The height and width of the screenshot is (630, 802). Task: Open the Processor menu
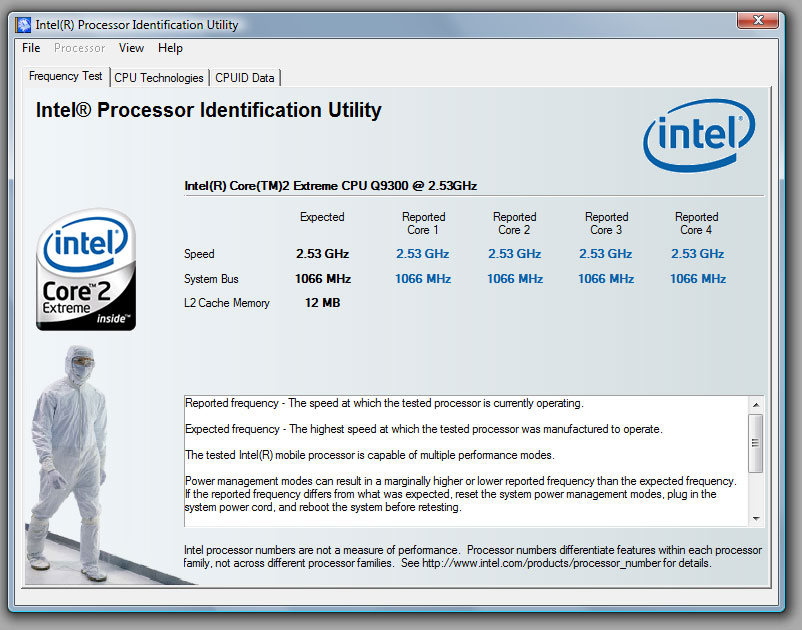pos(79,48)
